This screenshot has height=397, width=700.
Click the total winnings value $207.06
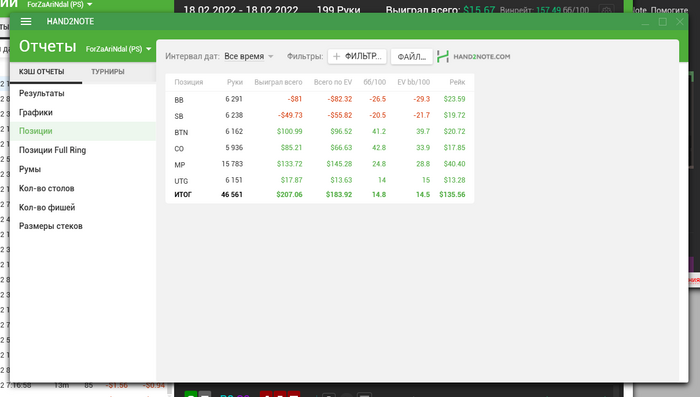[x=289, y=195]
